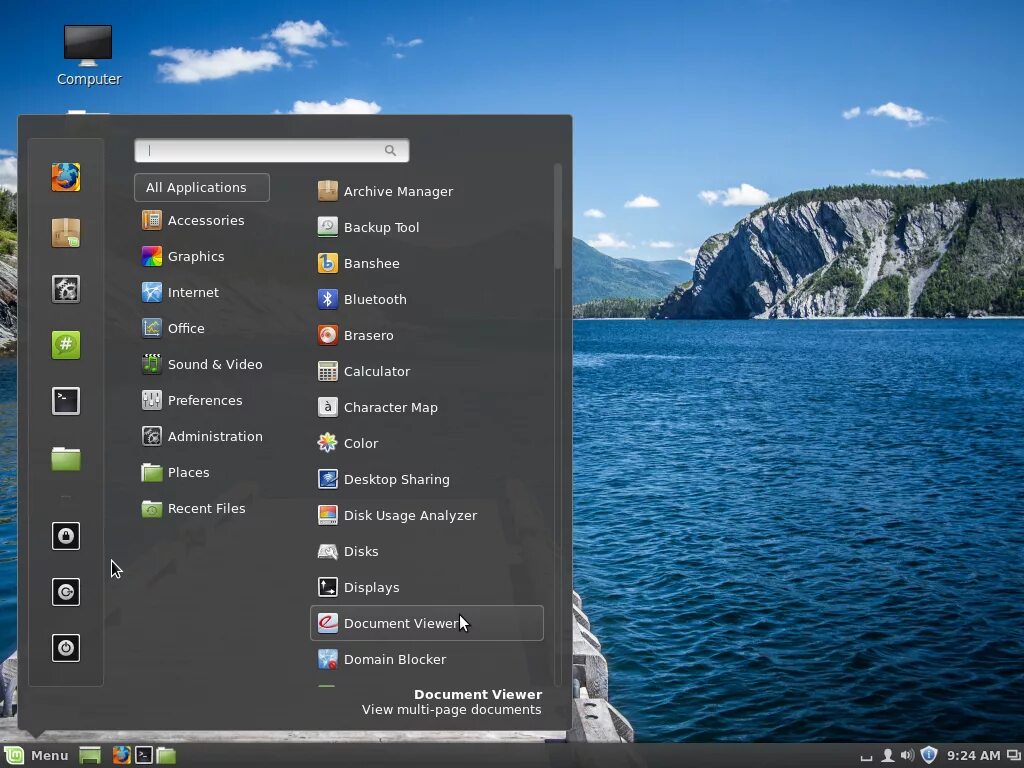Open the Software Manager sidebar icon
This screenshot has height=768, width=1024.
(x=65, y=233)
